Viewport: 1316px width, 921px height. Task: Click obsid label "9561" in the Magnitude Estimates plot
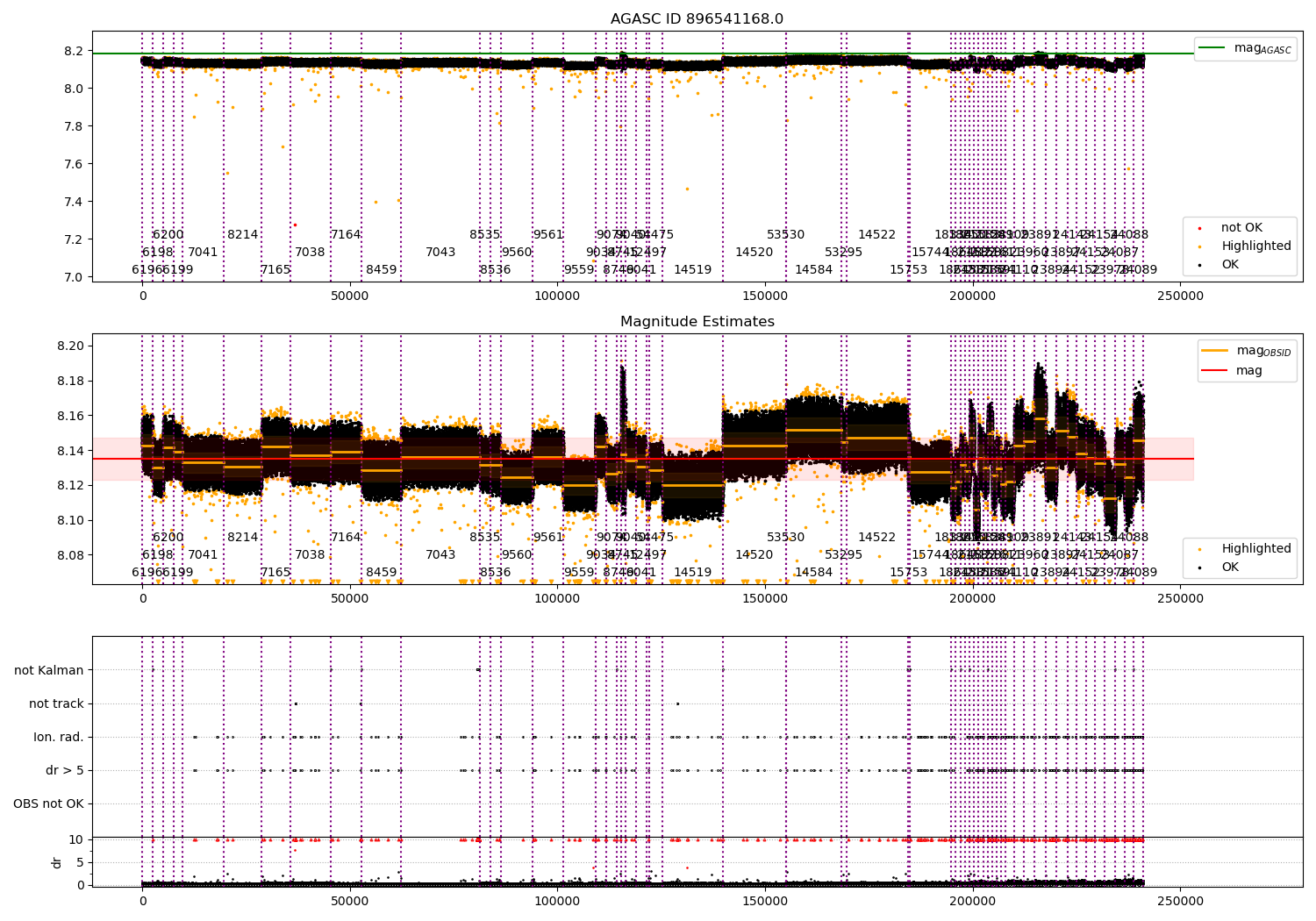click(x=548, y=538)
